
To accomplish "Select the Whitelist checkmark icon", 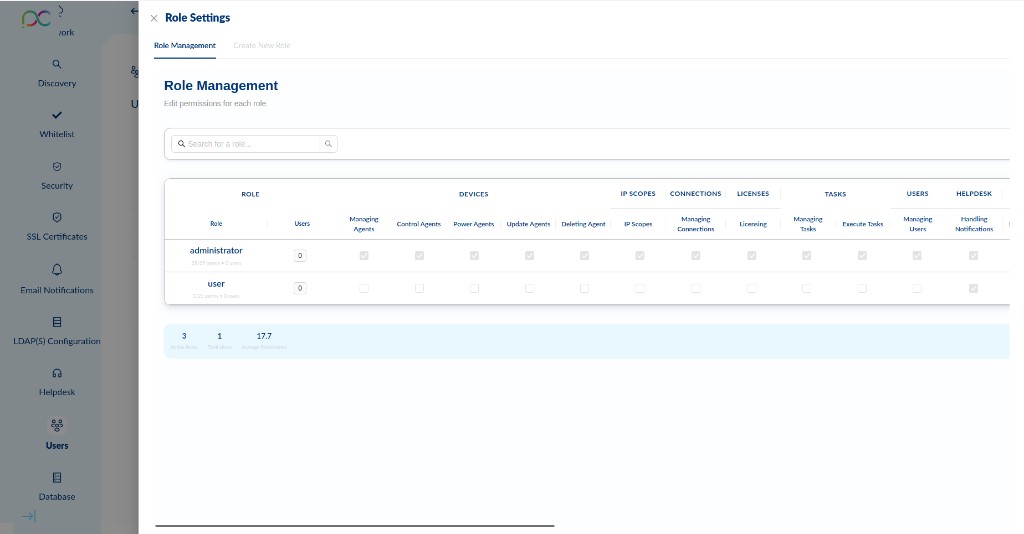I will pyautogui.click(x=57, y=115).
